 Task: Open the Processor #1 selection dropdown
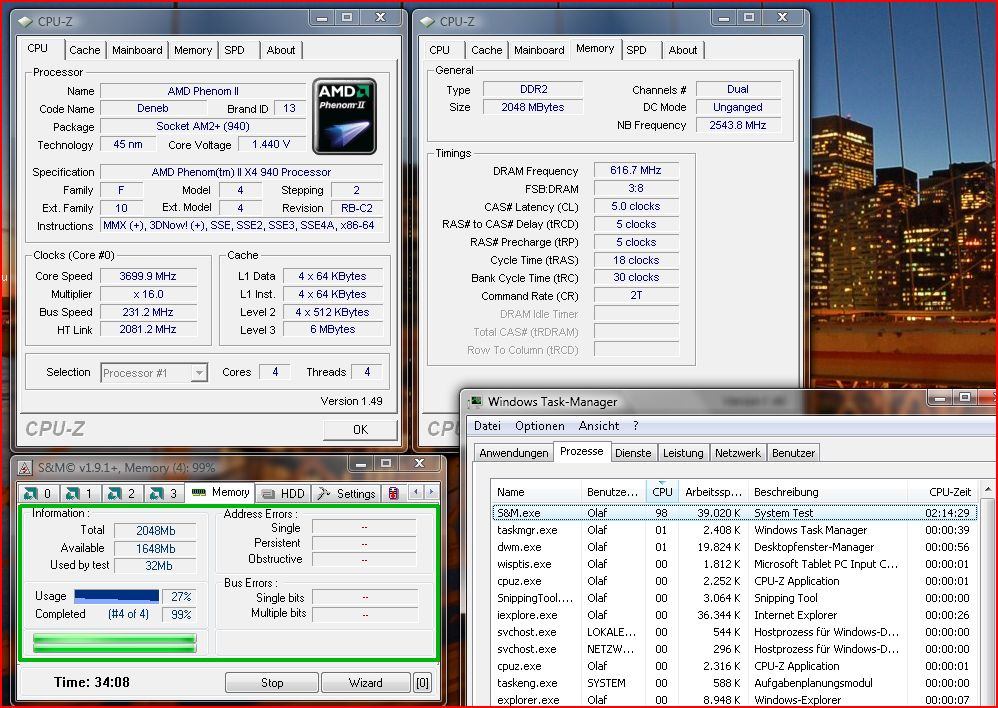(x=154, y=372)
